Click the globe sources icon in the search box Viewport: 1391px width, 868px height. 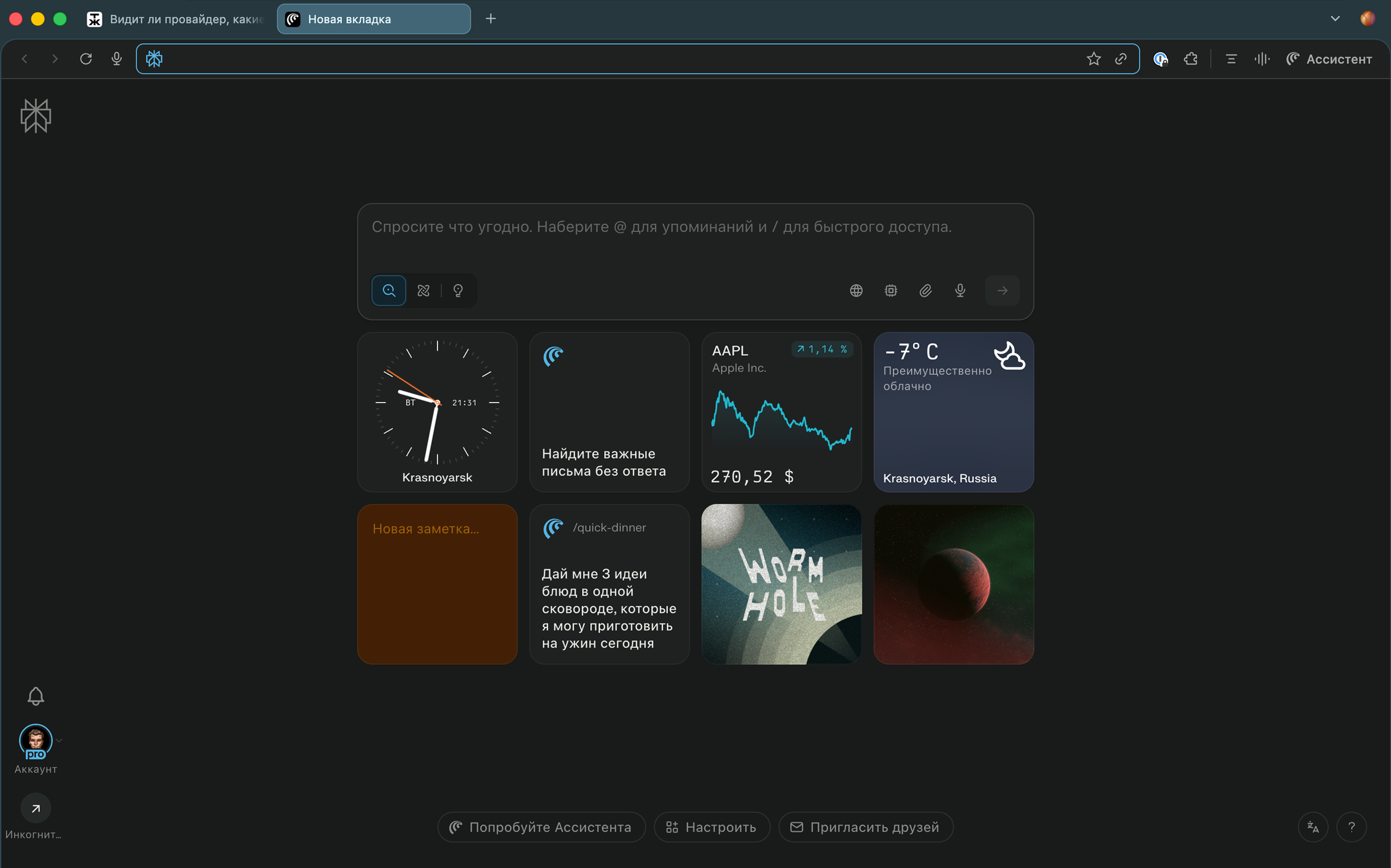tap(855, 291)
